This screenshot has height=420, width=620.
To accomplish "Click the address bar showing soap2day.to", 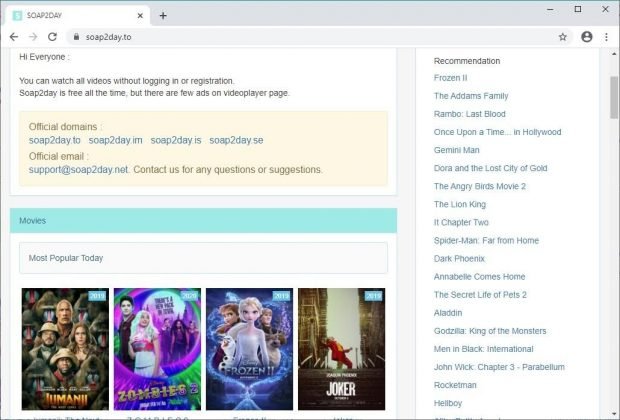I will point(318,37).
